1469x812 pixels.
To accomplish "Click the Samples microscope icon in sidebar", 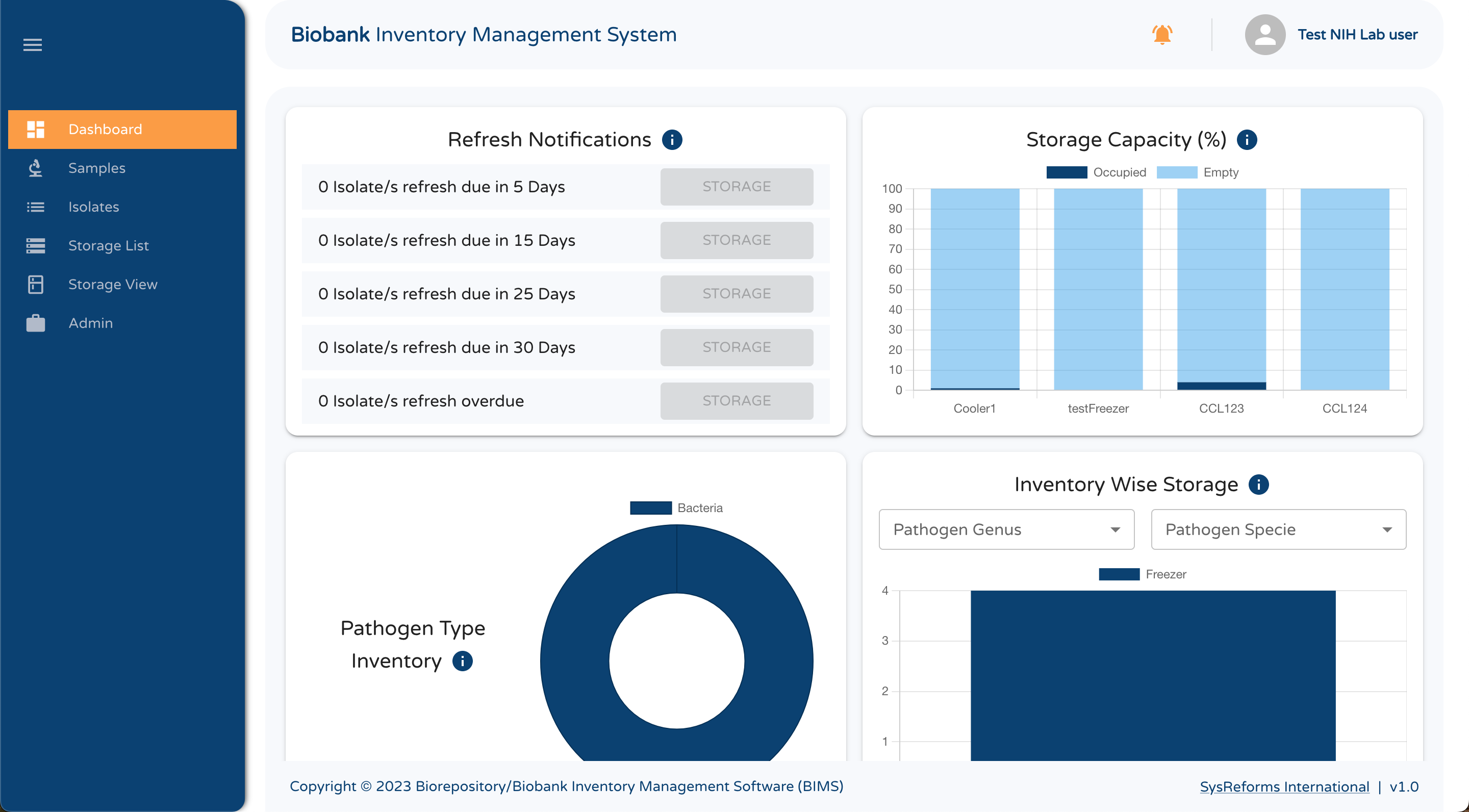I will click(x=35, y=168).
